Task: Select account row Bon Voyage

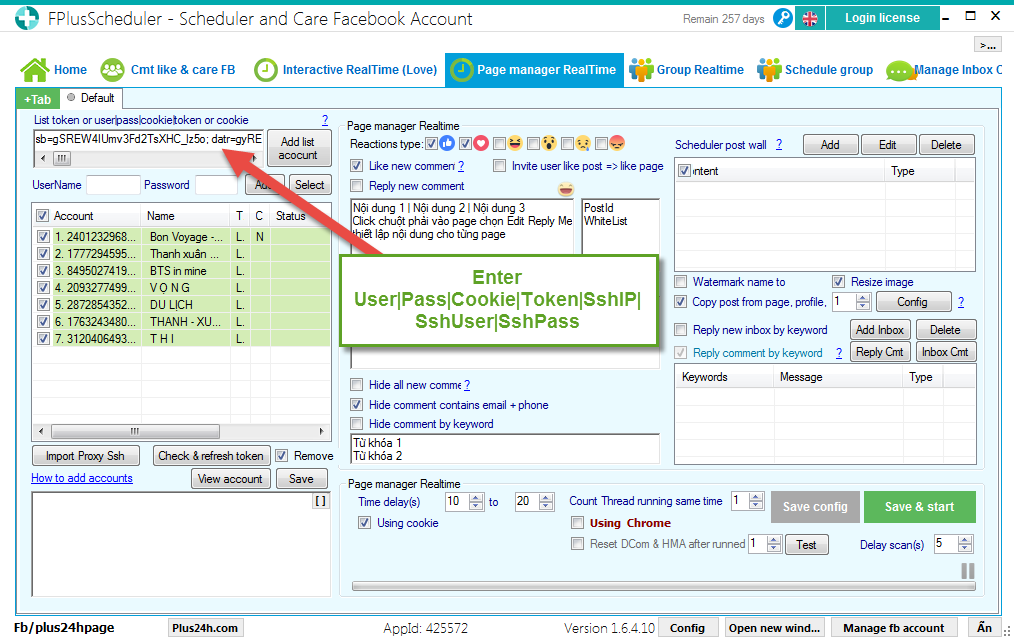Action: click(x=181, y=237)
